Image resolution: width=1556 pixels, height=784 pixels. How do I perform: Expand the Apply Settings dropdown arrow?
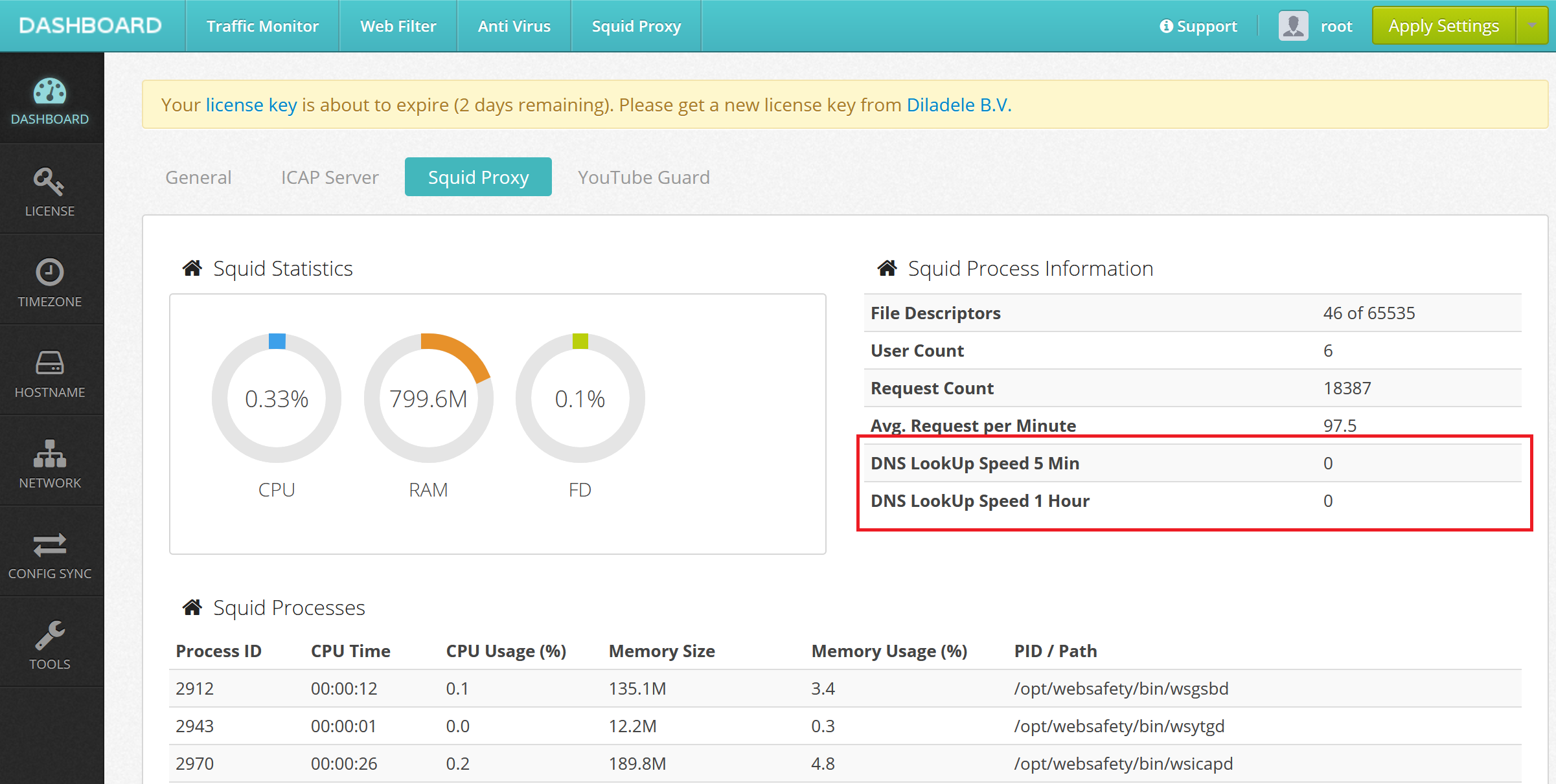(x=1531, y=26)
